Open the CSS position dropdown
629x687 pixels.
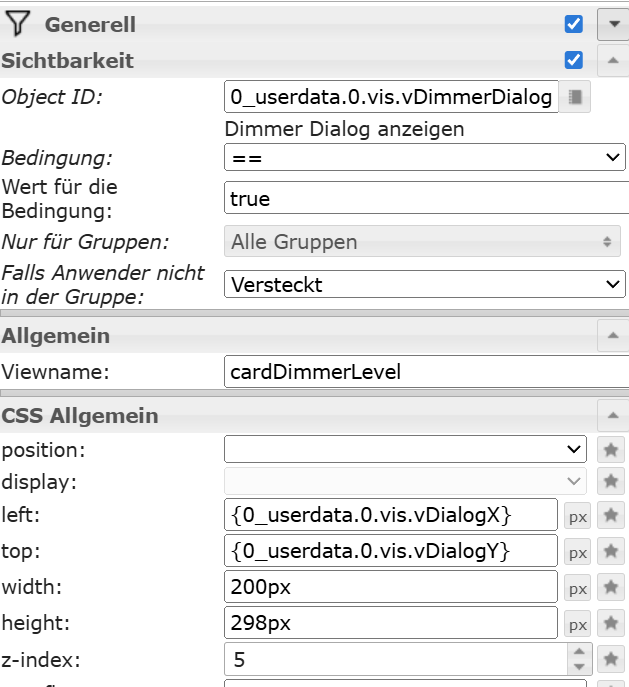pyautogui.click(x=405, y=450)
